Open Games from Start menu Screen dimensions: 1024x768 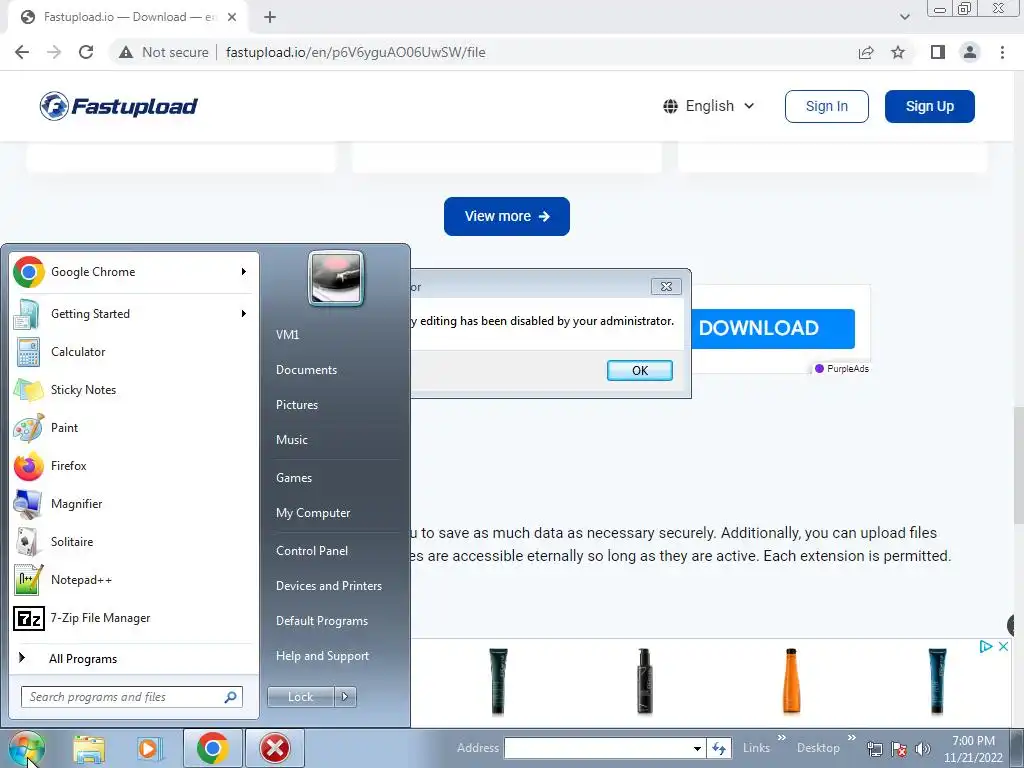pyautogui.click(x=294, y=477)
